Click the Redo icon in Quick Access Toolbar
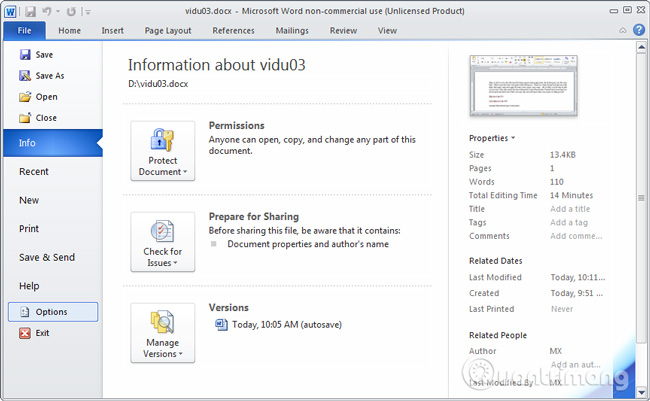 coord(71,11)
